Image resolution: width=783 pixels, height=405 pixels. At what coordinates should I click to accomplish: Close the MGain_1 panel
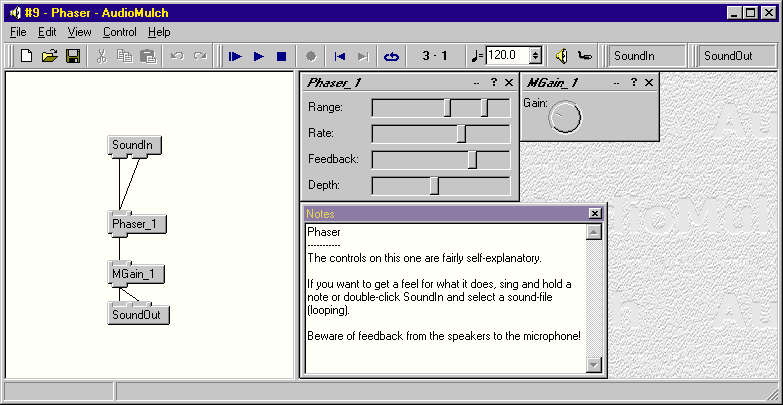coord(649,83)
